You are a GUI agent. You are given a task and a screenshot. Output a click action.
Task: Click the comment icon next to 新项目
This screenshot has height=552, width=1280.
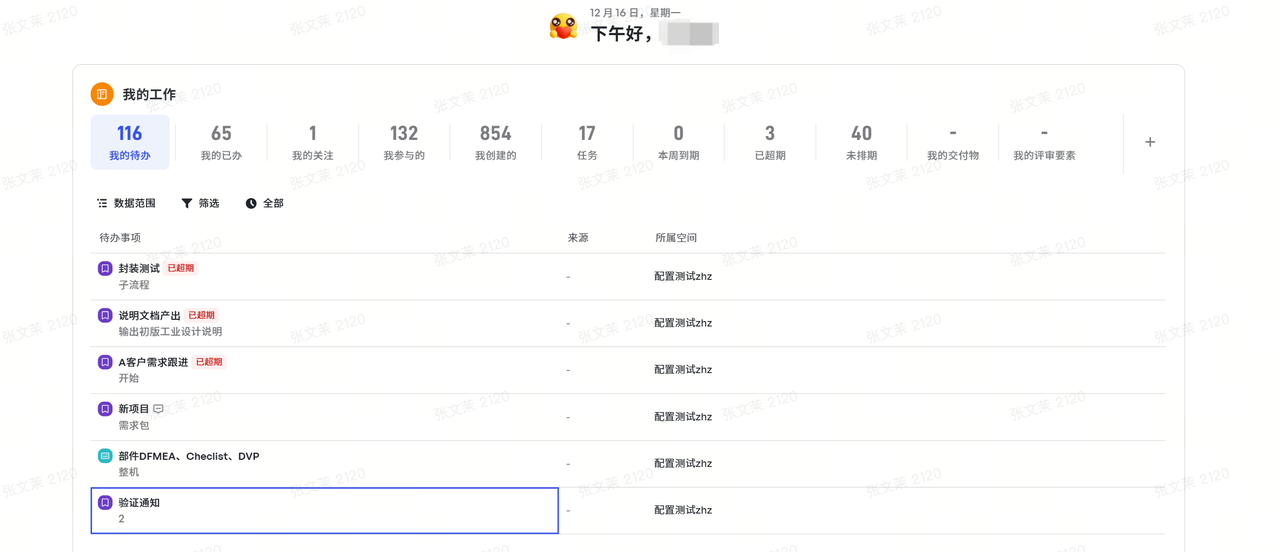(159, 409)
